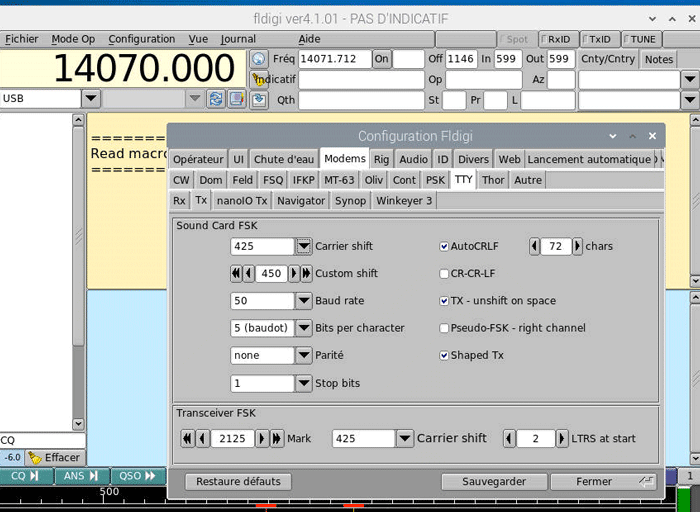
Task: Increase Custom shift by single right arrow
Action: point(294,273)
